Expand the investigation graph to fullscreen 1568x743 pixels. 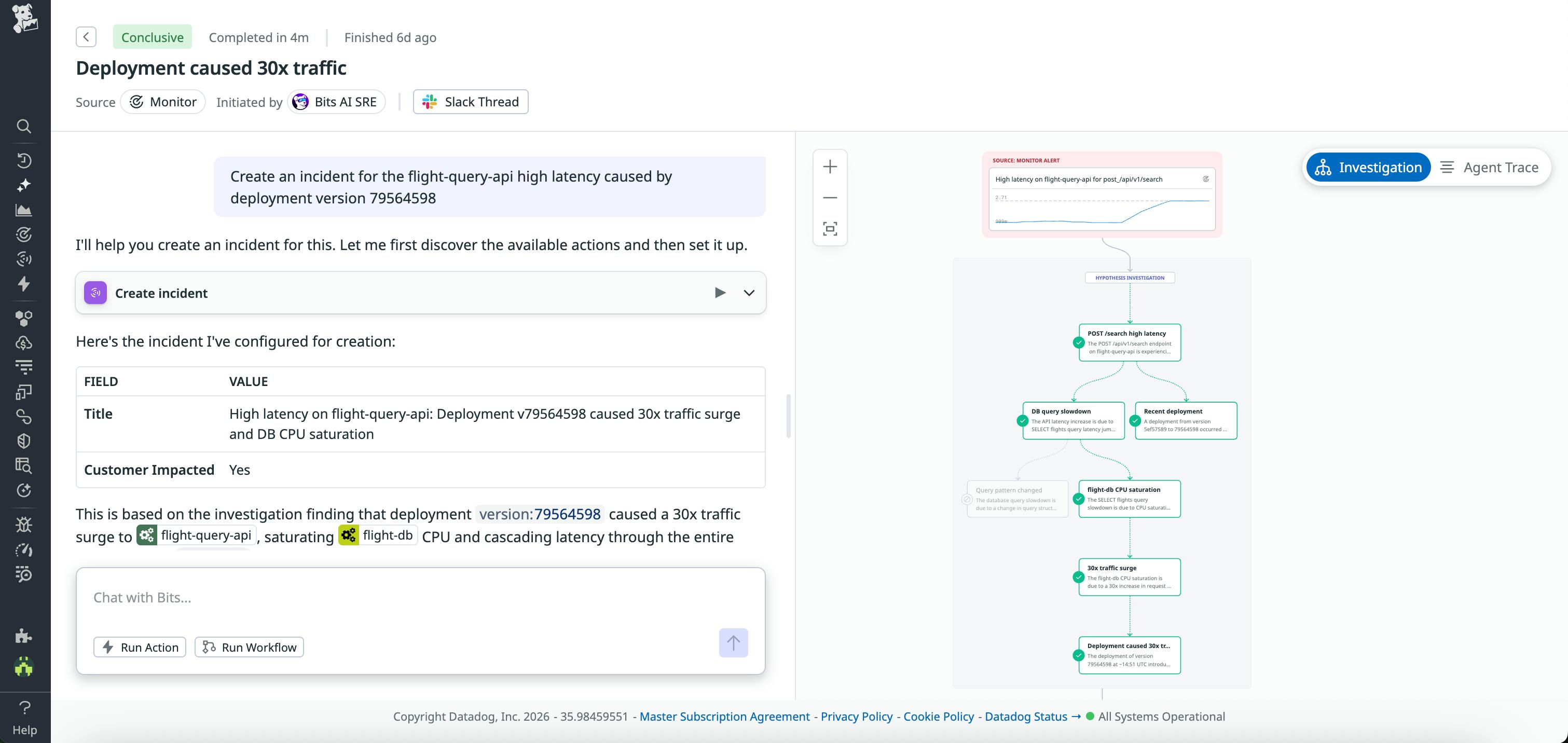(830, 228)
